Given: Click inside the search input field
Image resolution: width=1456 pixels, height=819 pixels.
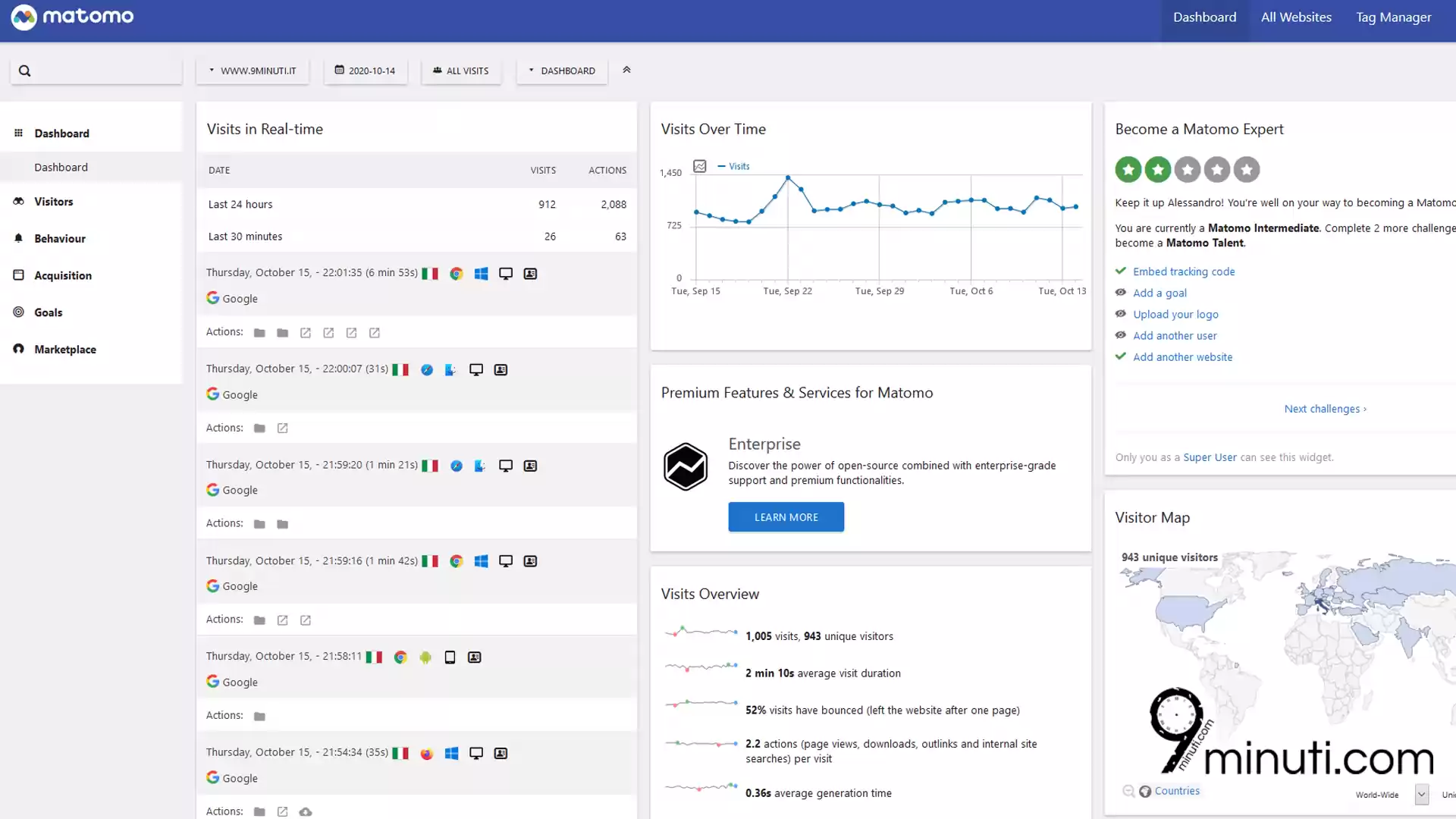Looking at the screenshot, I should click(x=96, y=71).
